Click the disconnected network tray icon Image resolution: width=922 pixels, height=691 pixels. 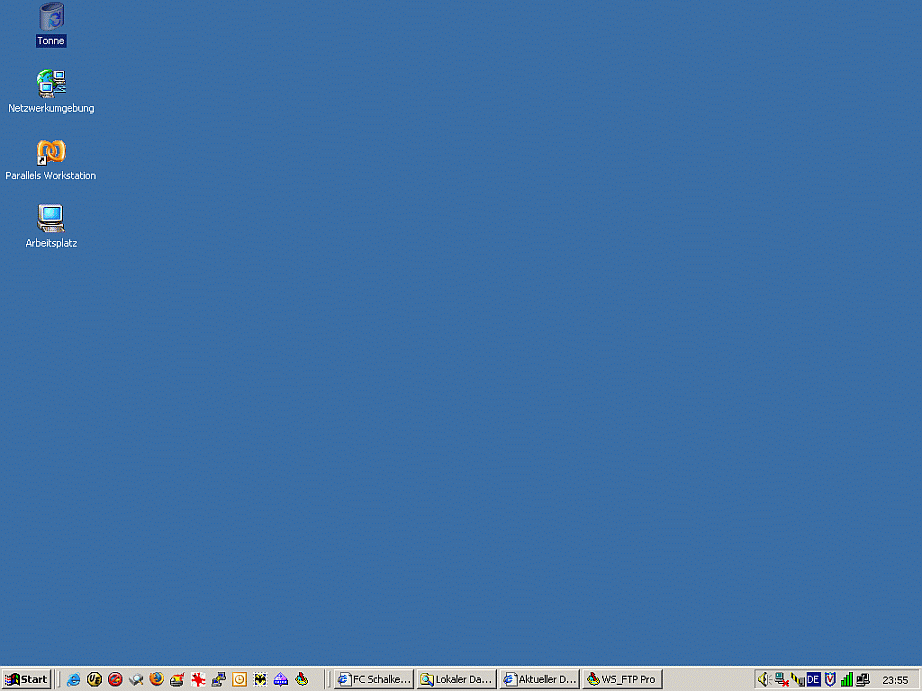coord(781,679)
